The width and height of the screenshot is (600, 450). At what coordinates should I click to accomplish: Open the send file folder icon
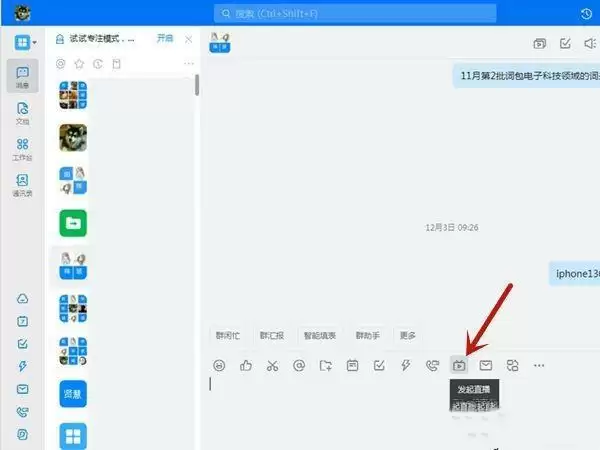[326, 365]
